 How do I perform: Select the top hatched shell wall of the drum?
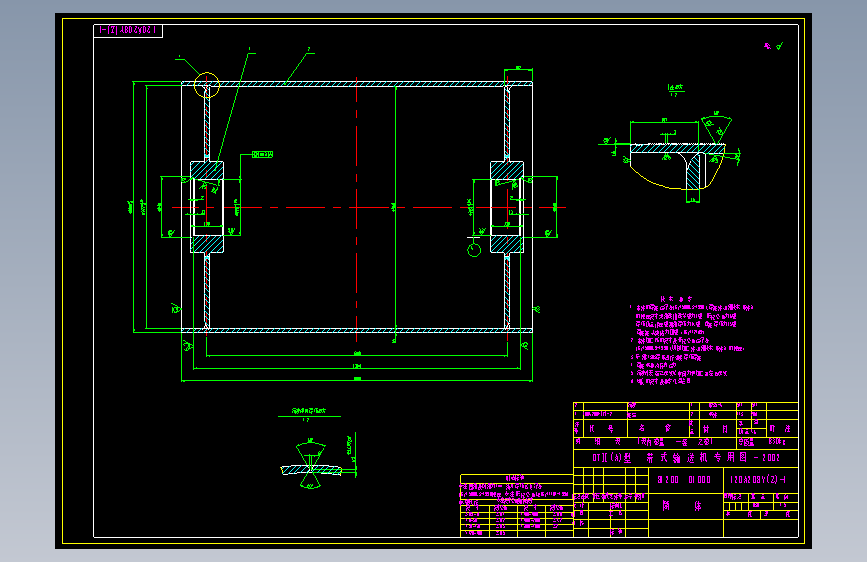click(x=357, y=84)
